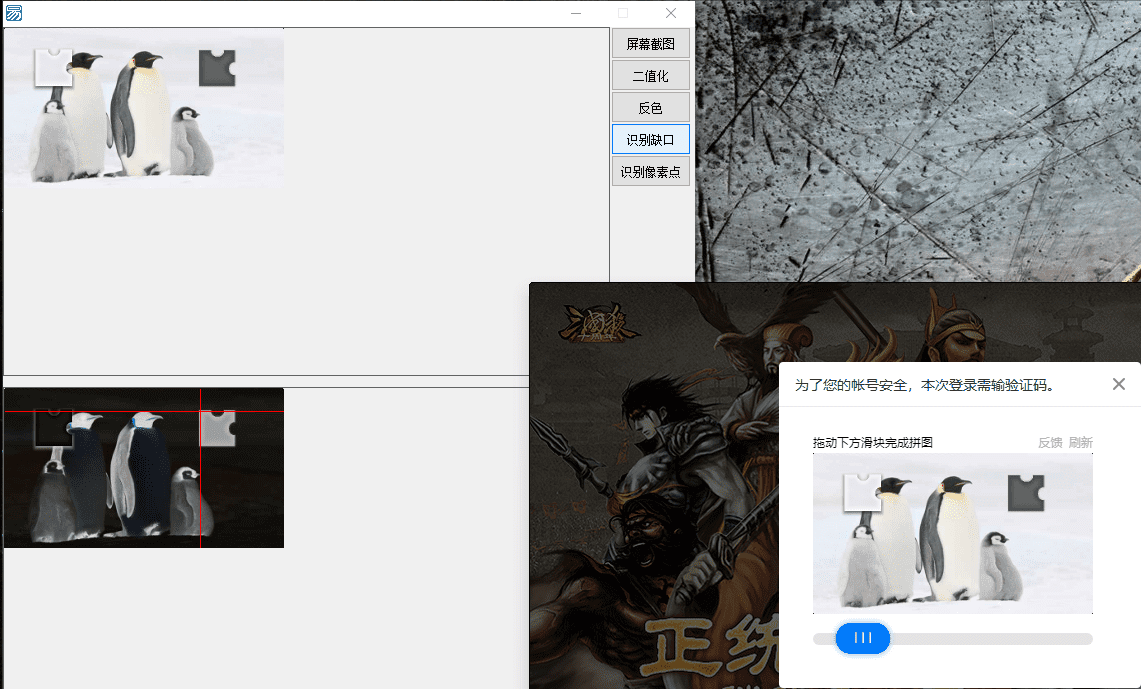Run 识别缺口 gap recognition
The width and height of the screenshot is (1141, 689).
click(650, 139)
